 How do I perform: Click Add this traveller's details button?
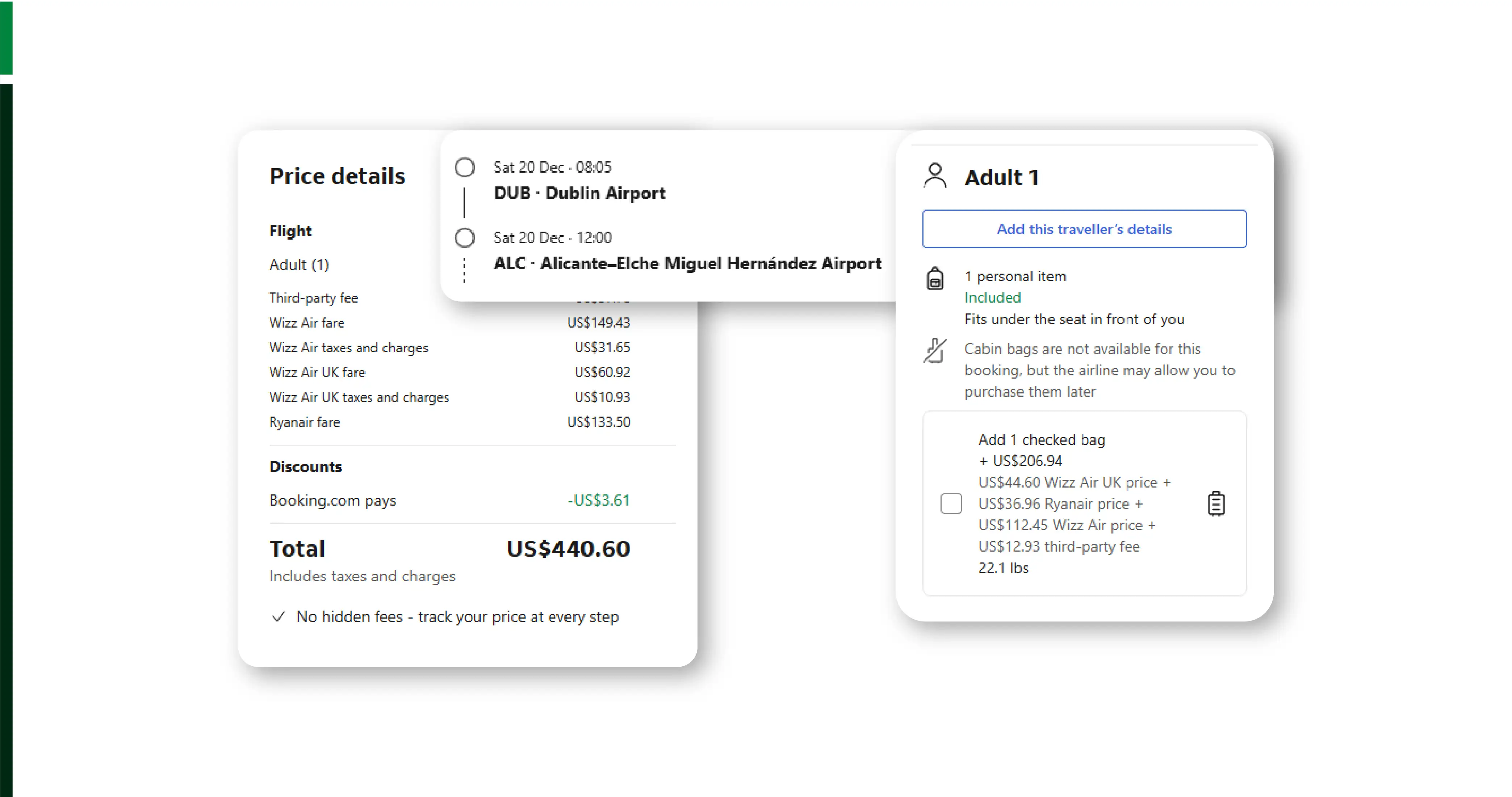point(1084,229)
